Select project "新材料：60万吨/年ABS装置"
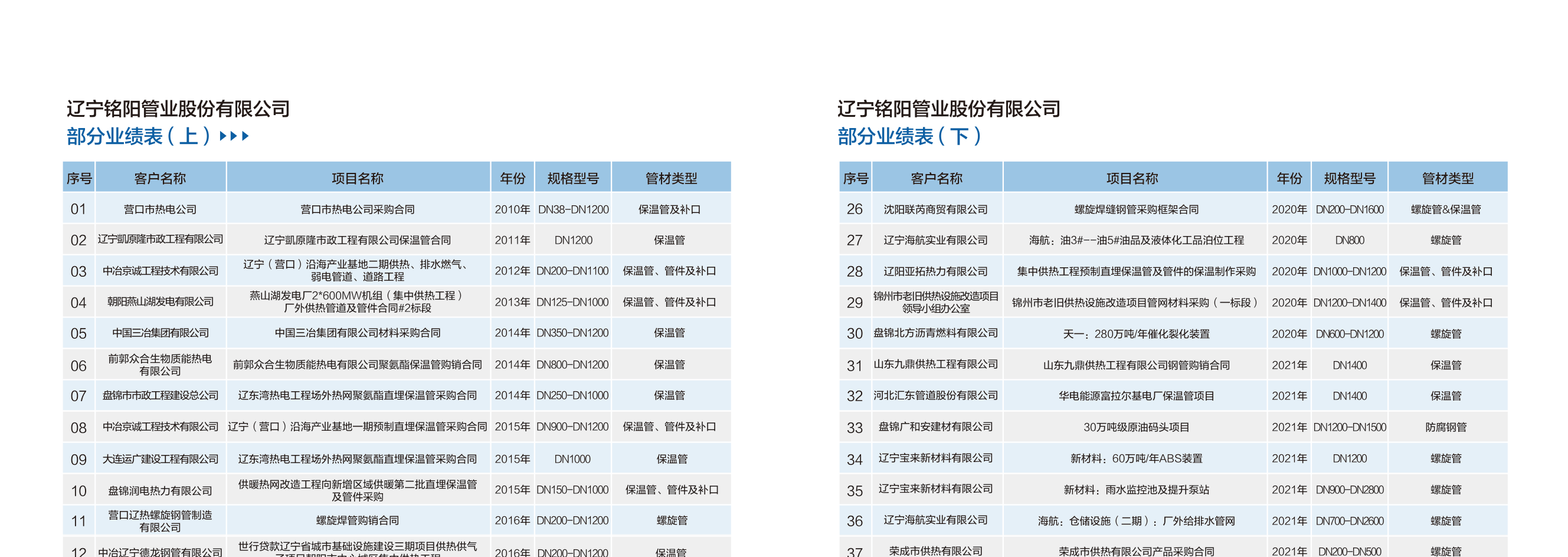The width and height of the screenshot is (1568, 557). click(x=1136, y=458)
